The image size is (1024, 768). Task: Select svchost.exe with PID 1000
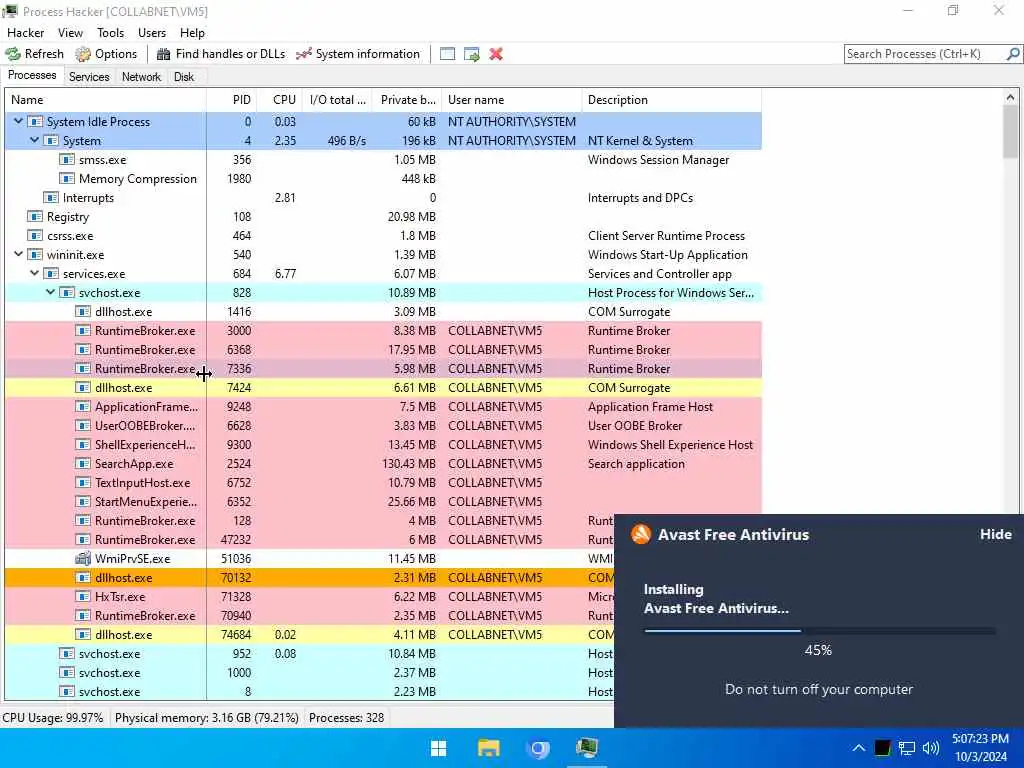point(310,673)
